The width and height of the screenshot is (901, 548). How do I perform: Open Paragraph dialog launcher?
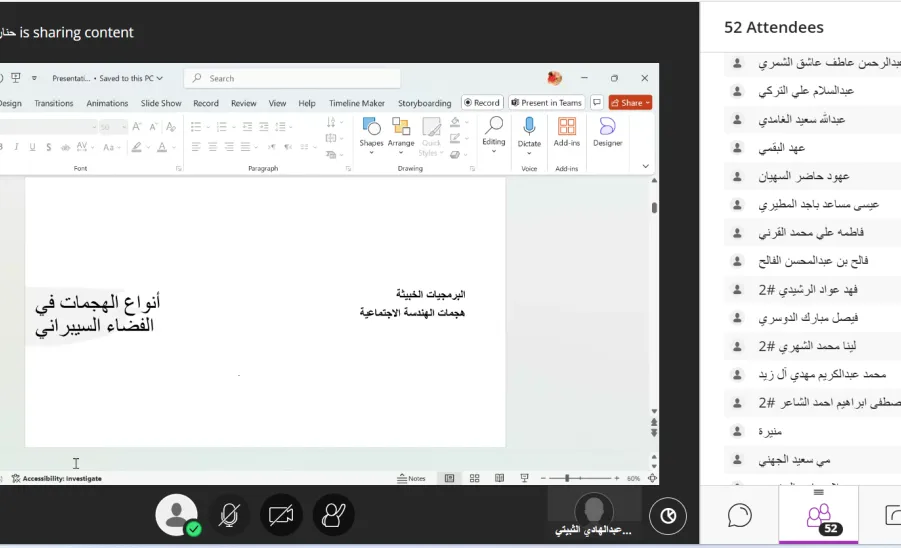tap(348, 168)
